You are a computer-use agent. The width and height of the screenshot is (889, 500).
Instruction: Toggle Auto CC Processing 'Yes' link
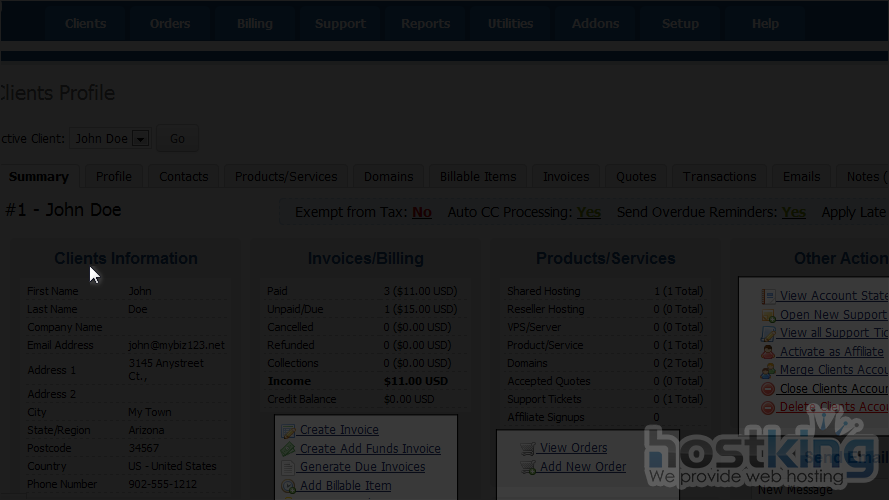[588, 212]
